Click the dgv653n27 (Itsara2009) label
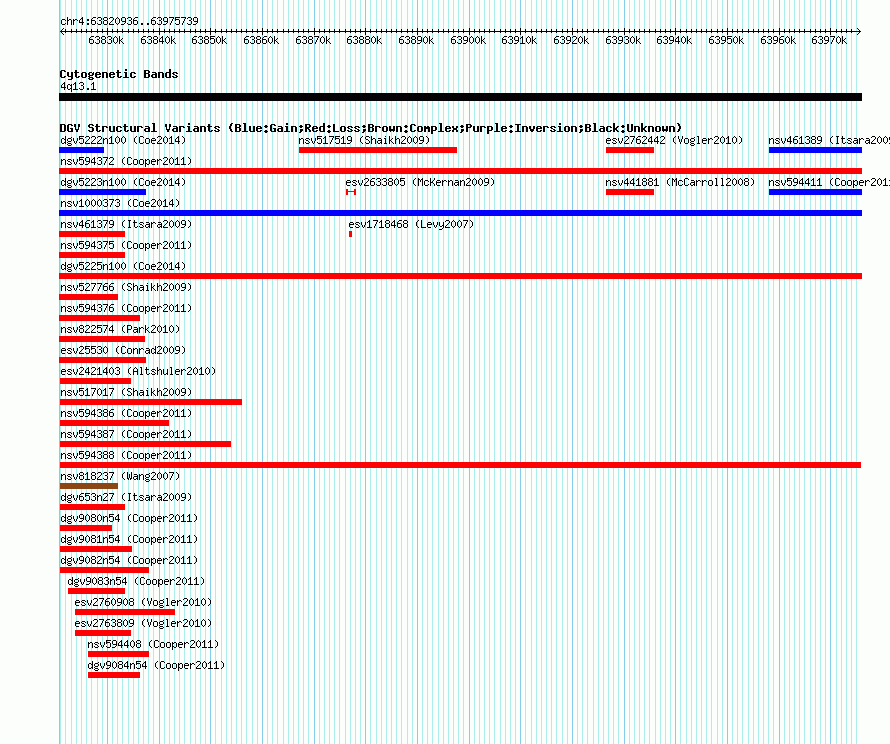Screen dimensions: 890x744 click(x=126, y=497)
